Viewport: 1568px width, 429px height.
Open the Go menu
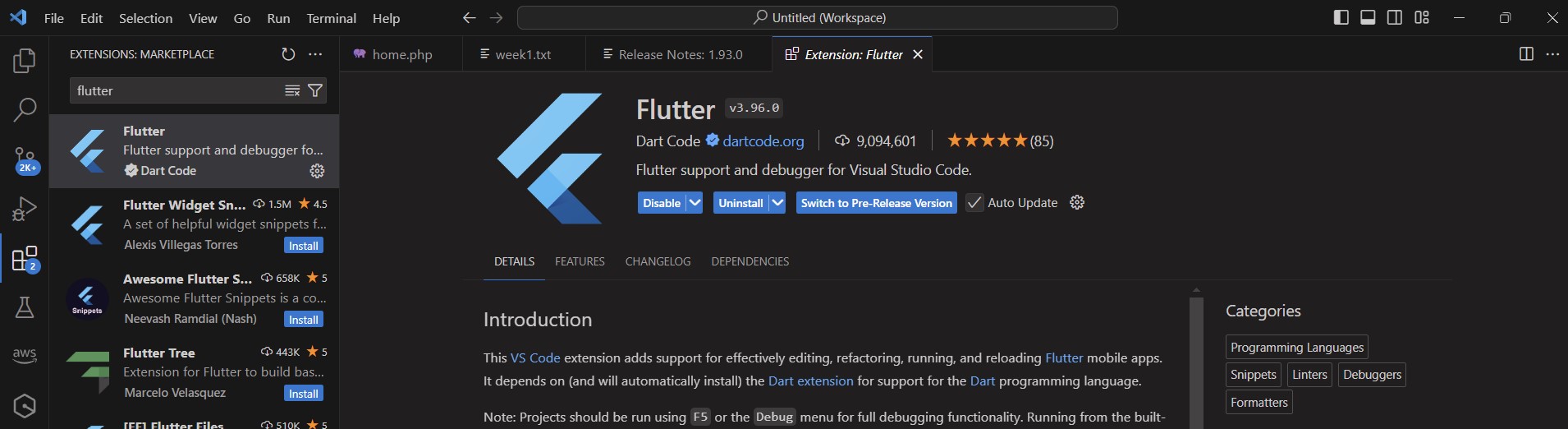click(242, 18)
